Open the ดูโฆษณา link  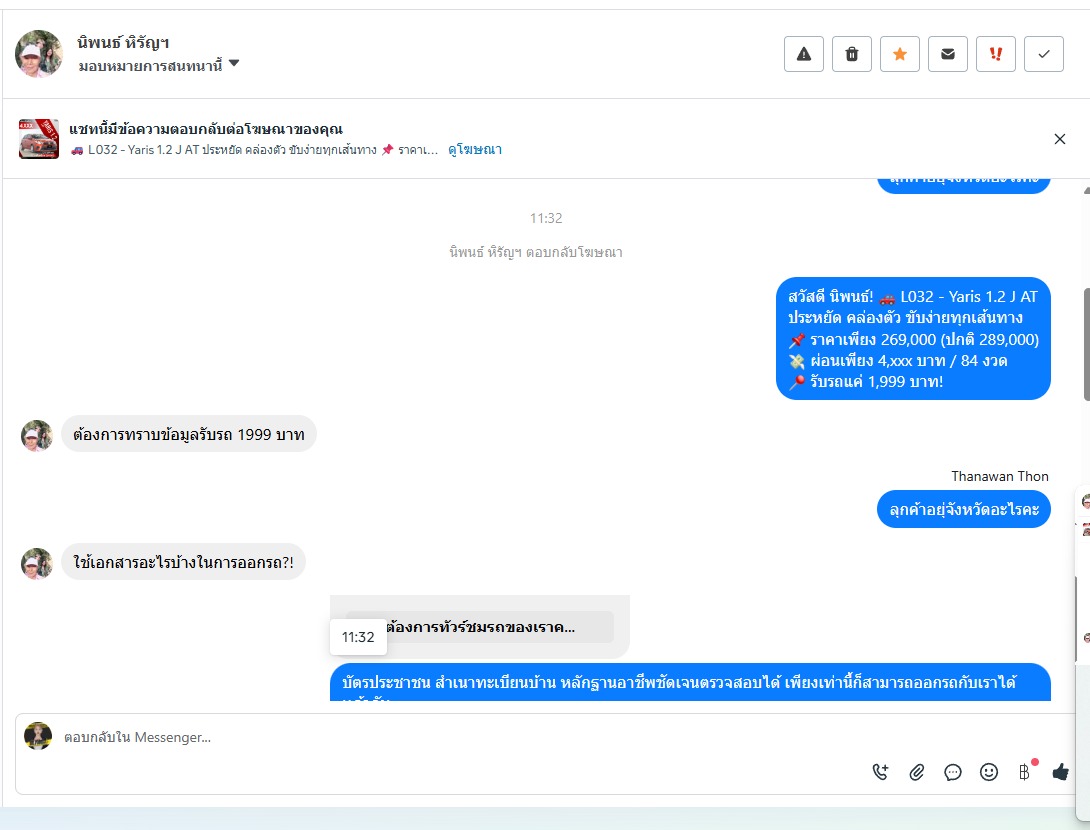[475, 149]
